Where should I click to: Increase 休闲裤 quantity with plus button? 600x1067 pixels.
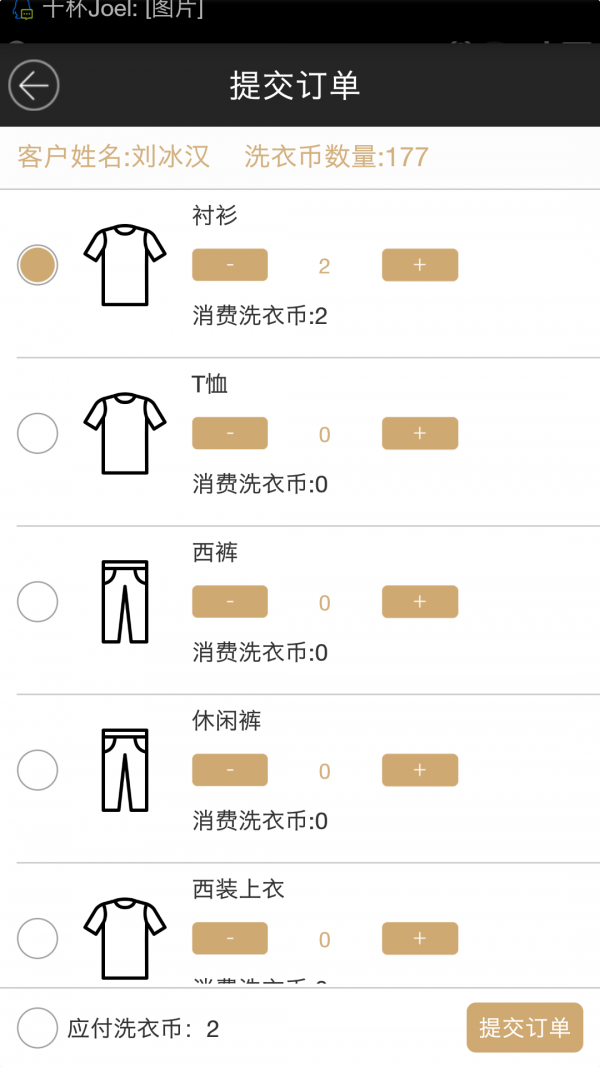pyautogui.click(x=419, y=770)
